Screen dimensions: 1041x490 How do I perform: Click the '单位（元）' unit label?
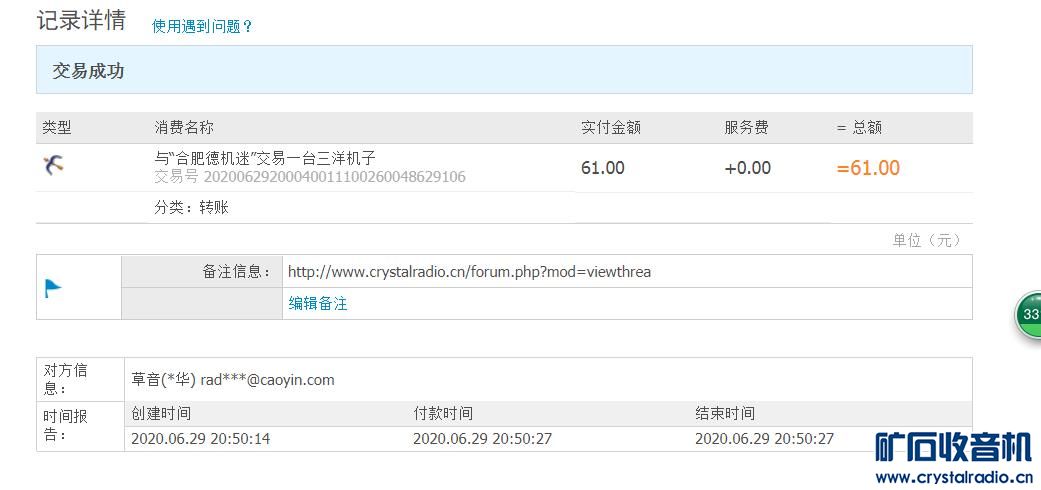926,240
